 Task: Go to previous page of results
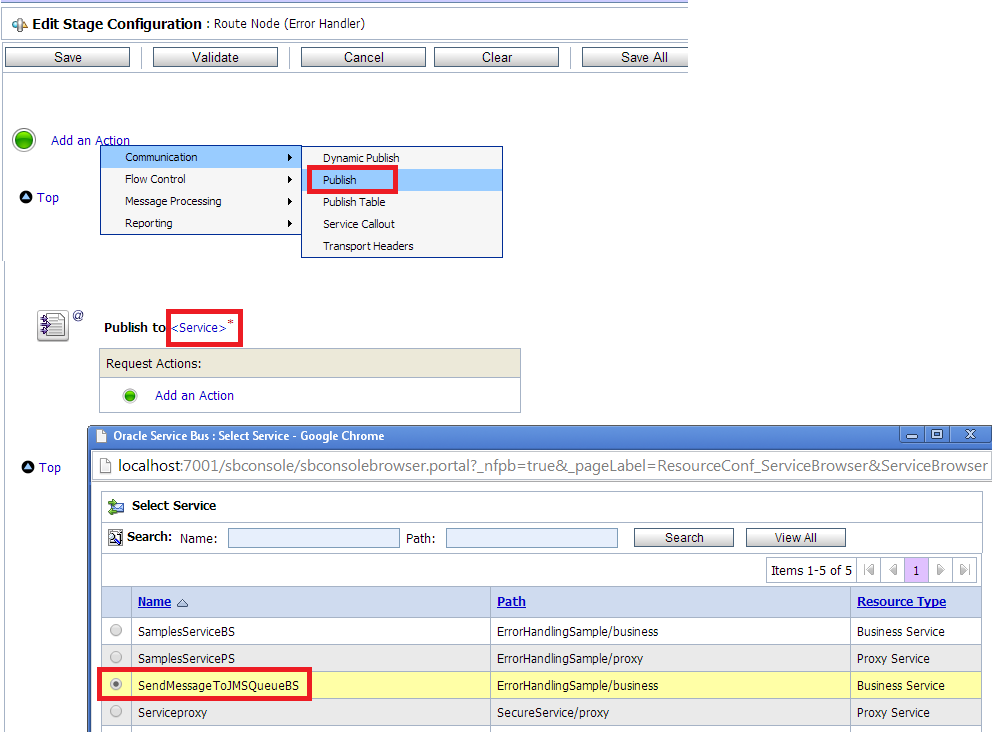click(x=893, y=570)
